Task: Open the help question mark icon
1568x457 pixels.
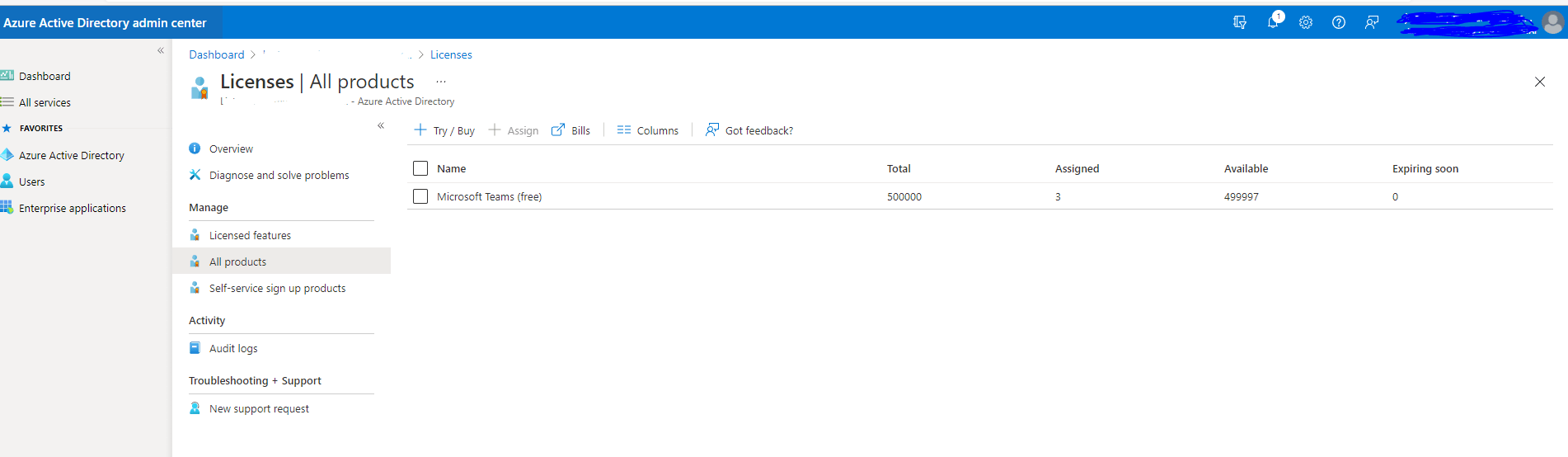Action: [x=1339, y=23]
